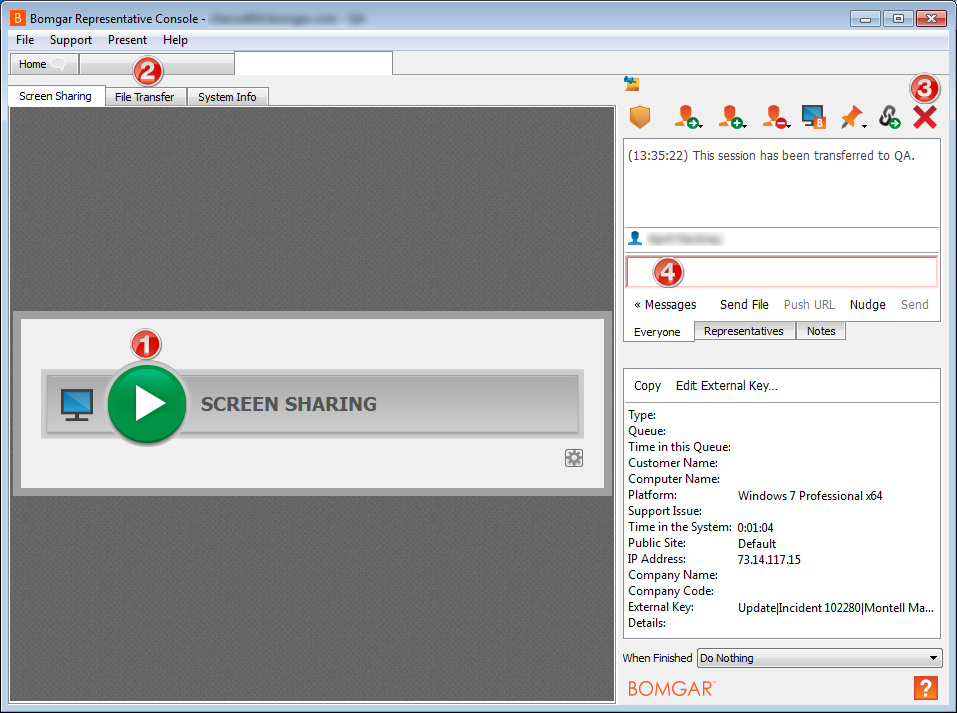Select the Screen Sharing tab
Image resolution: width=957 pixels, height=713 pixels.
point(56,96)
